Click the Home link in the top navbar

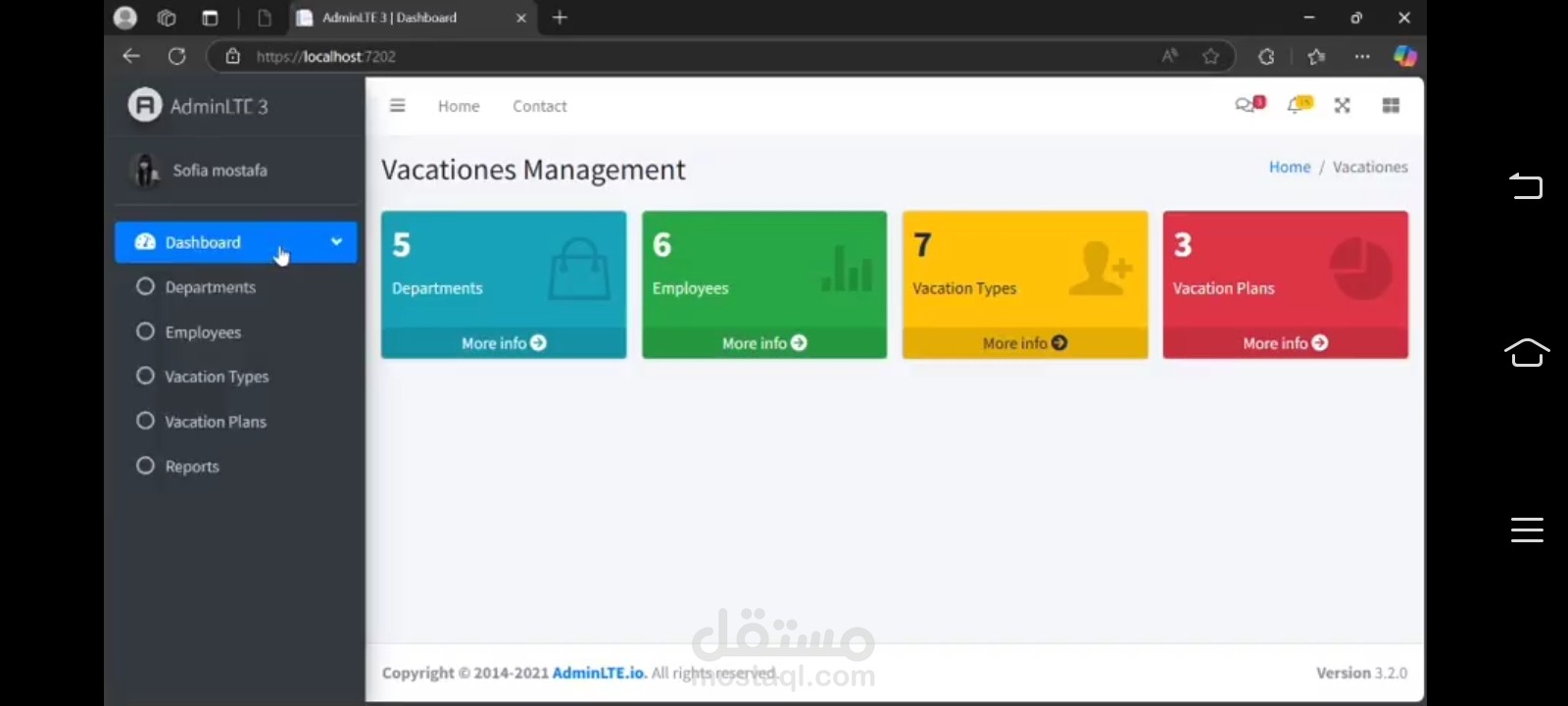tap(459, 106)
